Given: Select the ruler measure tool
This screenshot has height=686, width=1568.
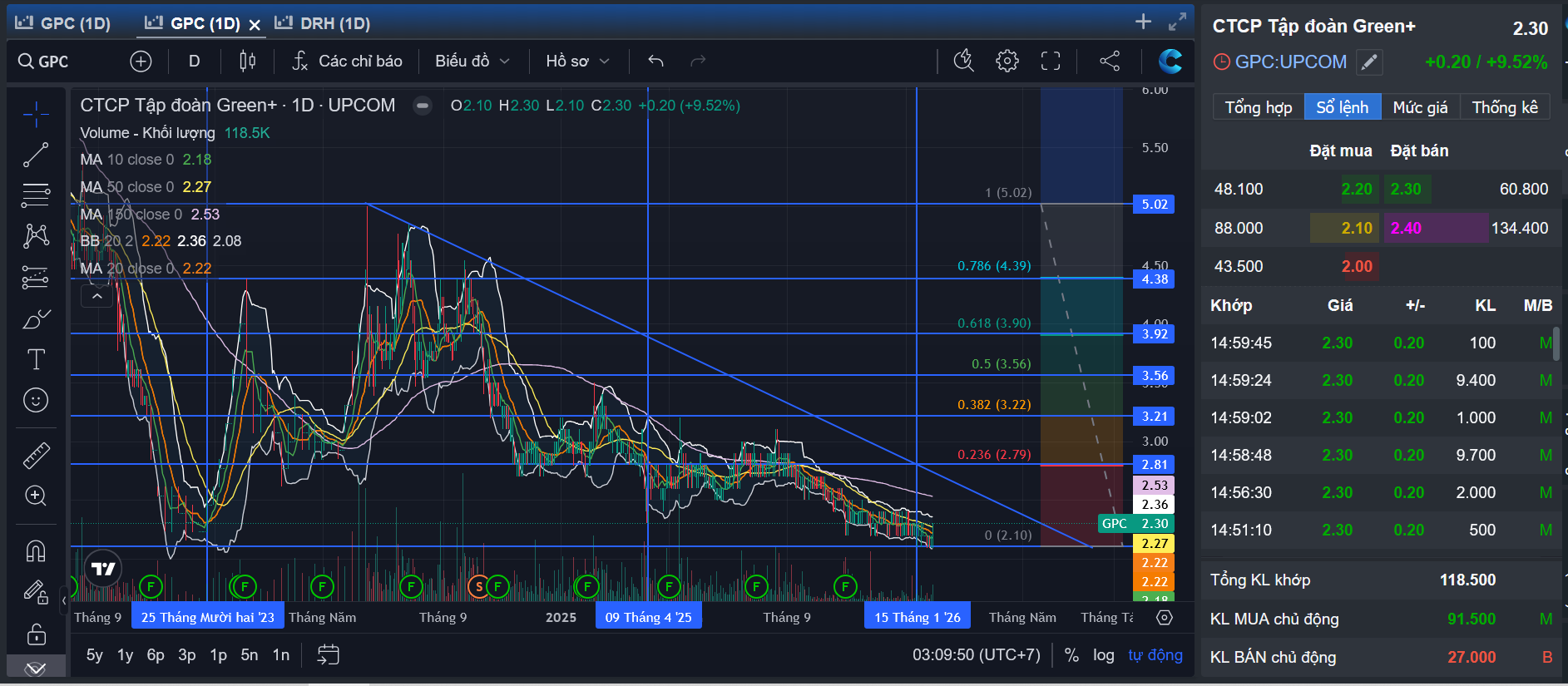Looking at the screenshot, I should [36, 455].
